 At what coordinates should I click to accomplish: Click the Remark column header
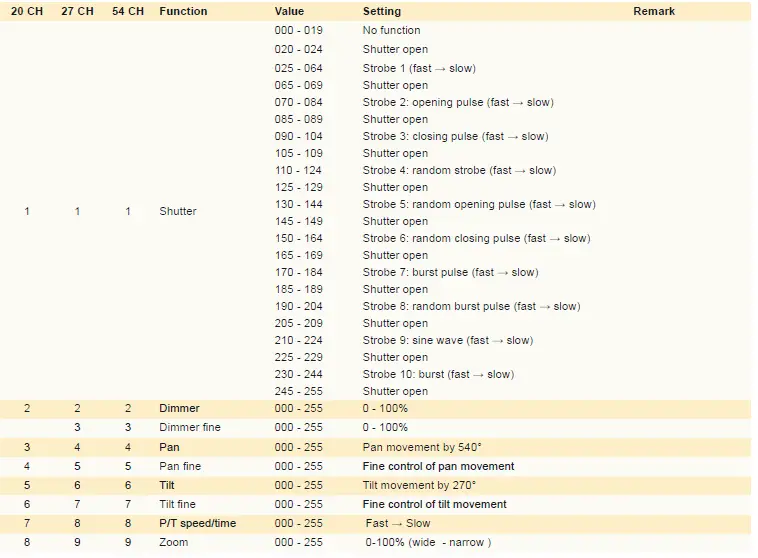654,11
